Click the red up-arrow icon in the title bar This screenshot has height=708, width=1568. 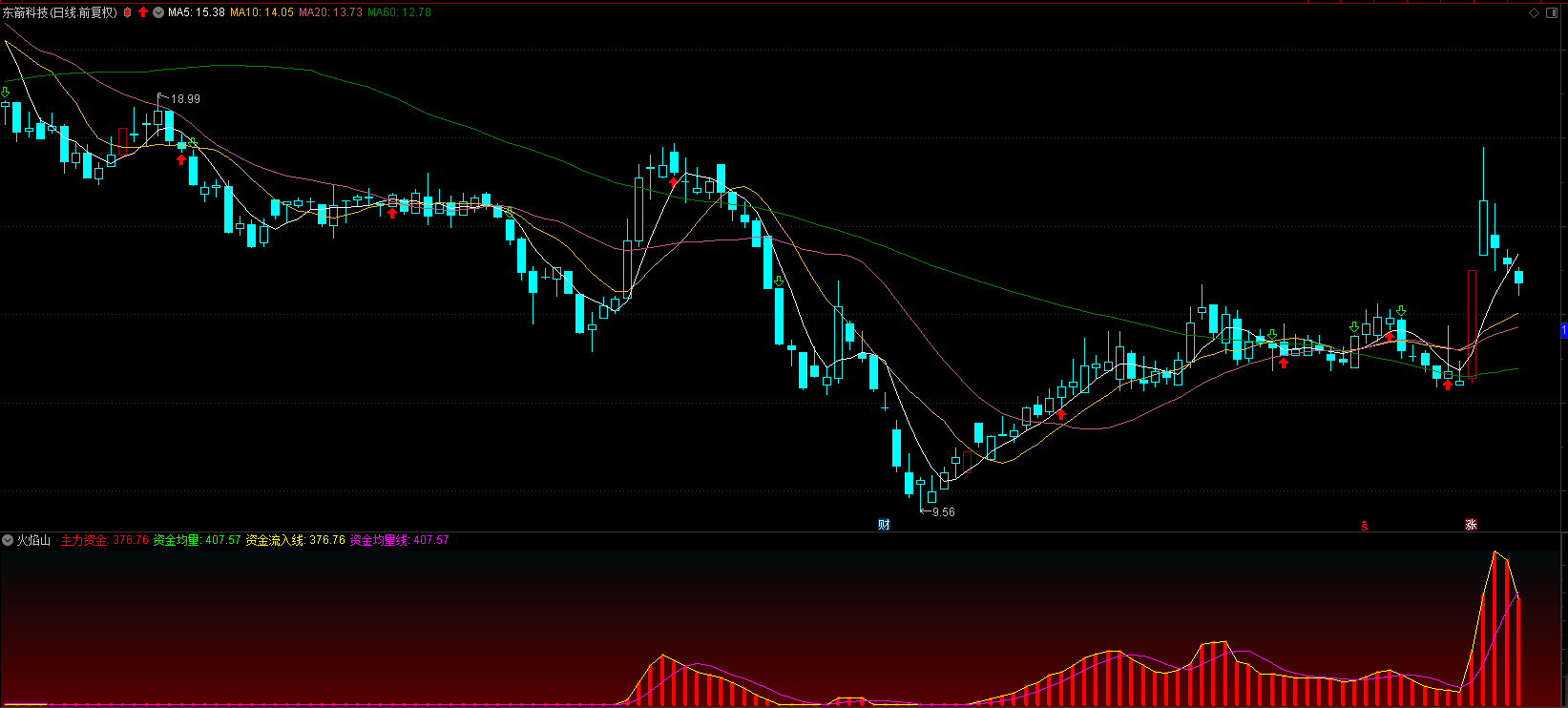pos(143,12)
